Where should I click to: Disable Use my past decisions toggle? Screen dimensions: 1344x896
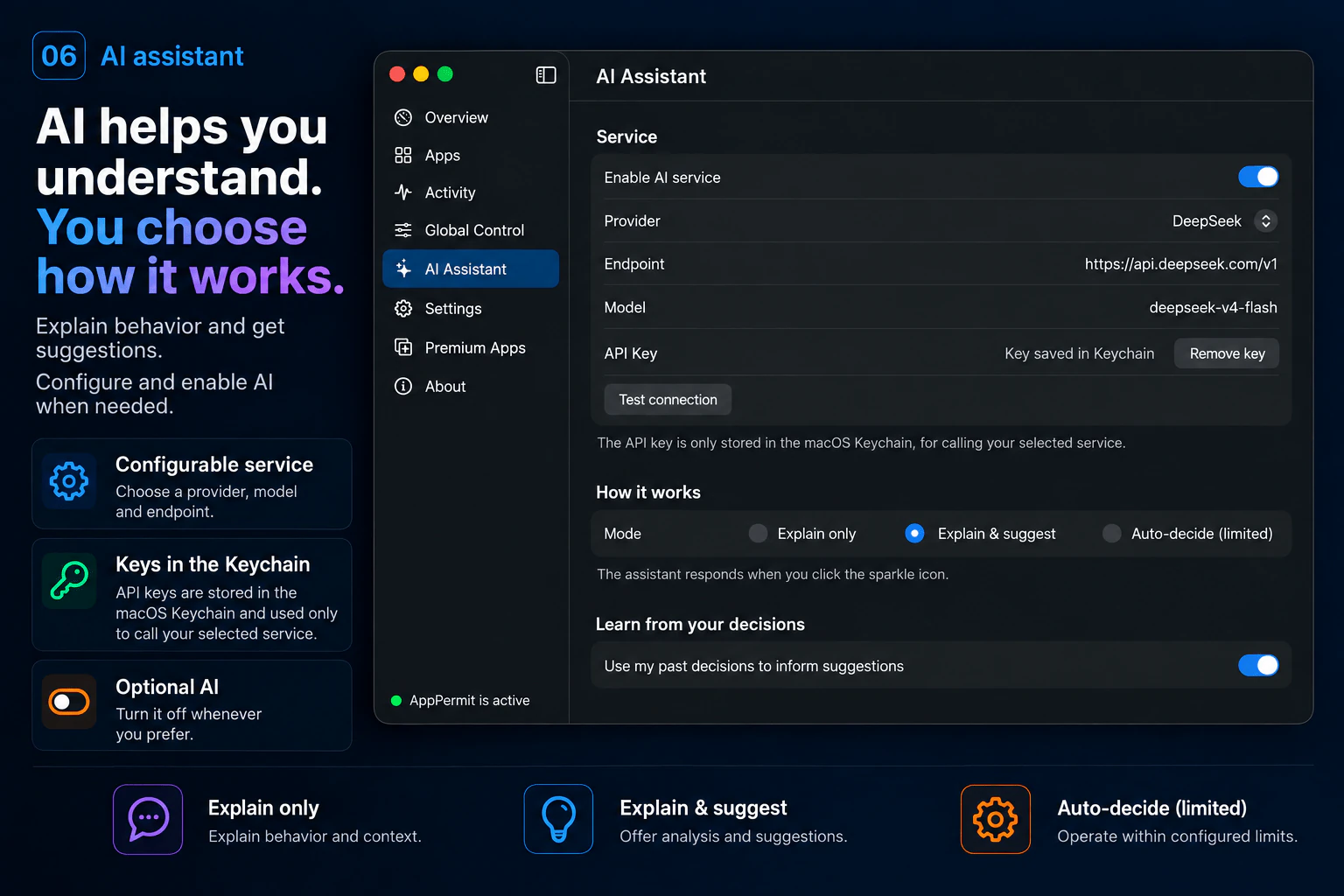(1258, 666)
